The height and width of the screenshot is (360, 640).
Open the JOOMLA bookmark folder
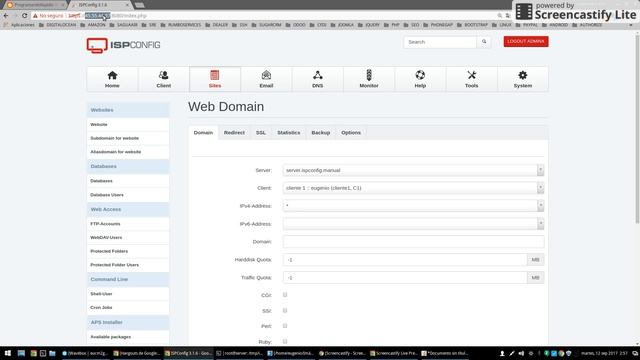(342, 25)
